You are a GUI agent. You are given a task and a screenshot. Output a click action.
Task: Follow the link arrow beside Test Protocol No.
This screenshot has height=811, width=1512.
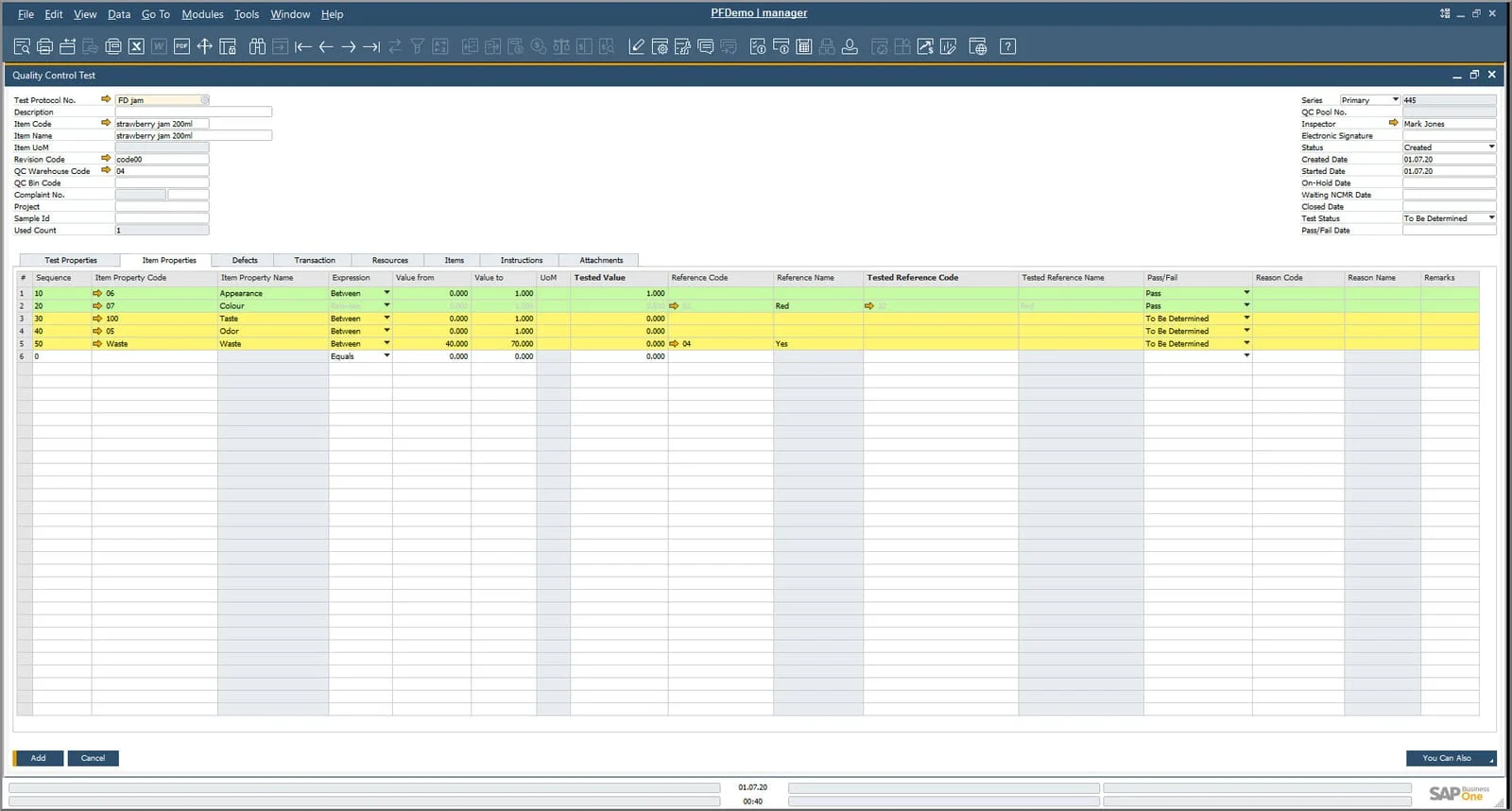coord(106,99)
